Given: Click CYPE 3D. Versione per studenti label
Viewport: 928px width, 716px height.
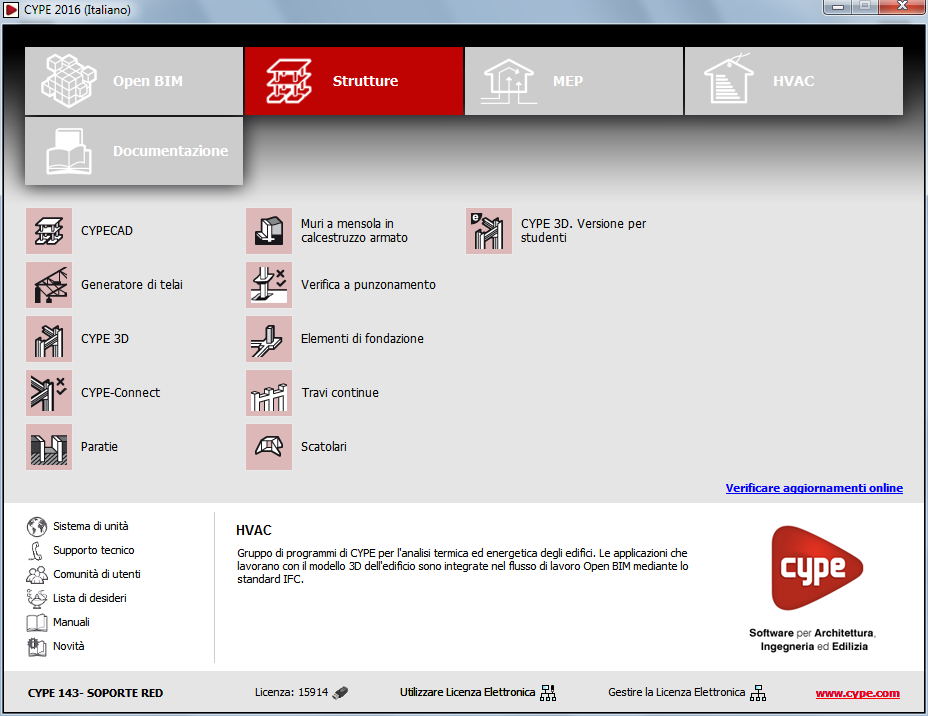Looking at the screenshot, I should point(583,231).
